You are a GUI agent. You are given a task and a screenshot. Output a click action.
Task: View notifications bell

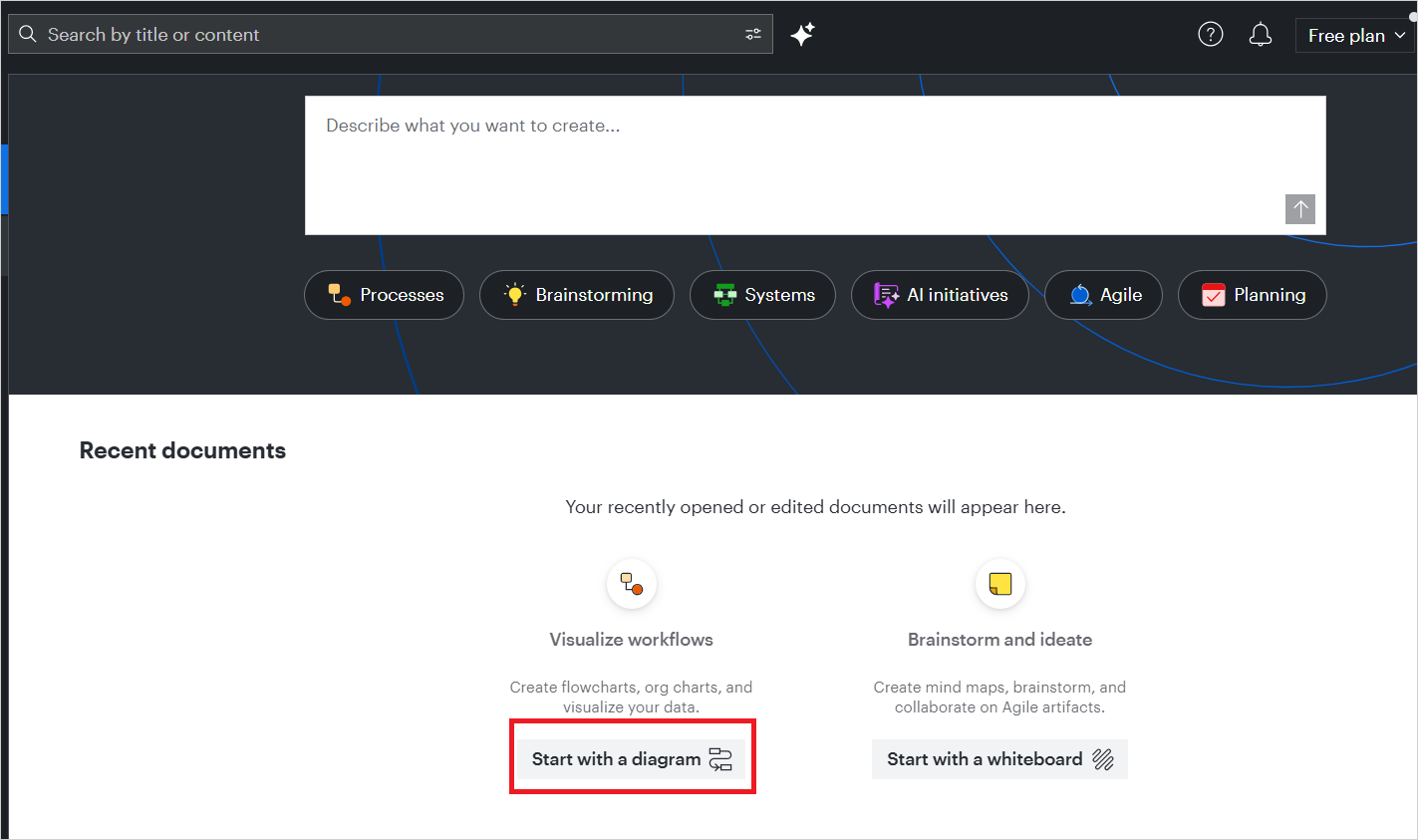pyautogui.click(x=1261, y=35)
